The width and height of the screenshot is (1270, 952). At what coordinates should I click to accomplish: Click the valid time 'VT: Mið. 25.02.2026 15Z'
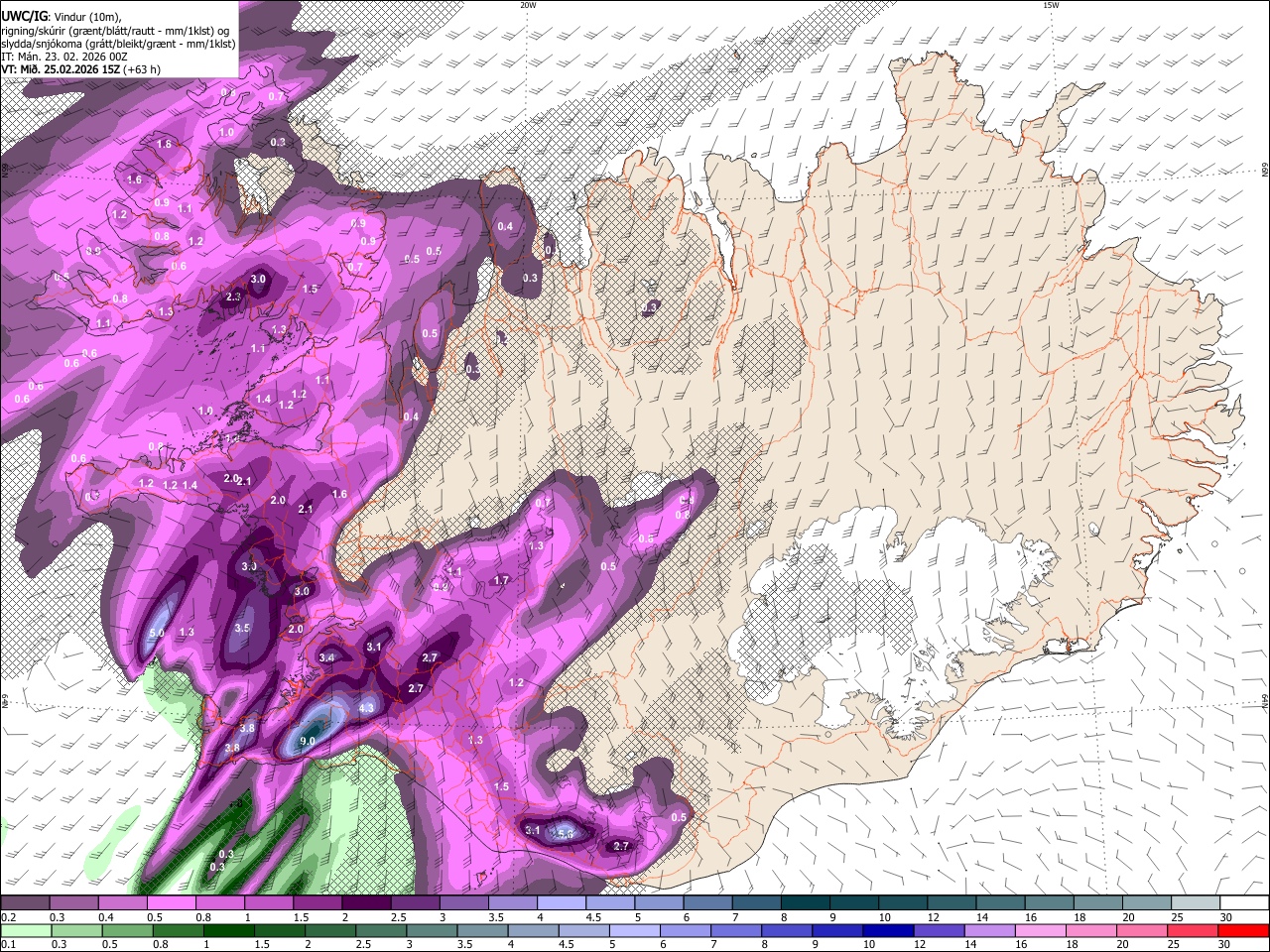pos(62,69)
